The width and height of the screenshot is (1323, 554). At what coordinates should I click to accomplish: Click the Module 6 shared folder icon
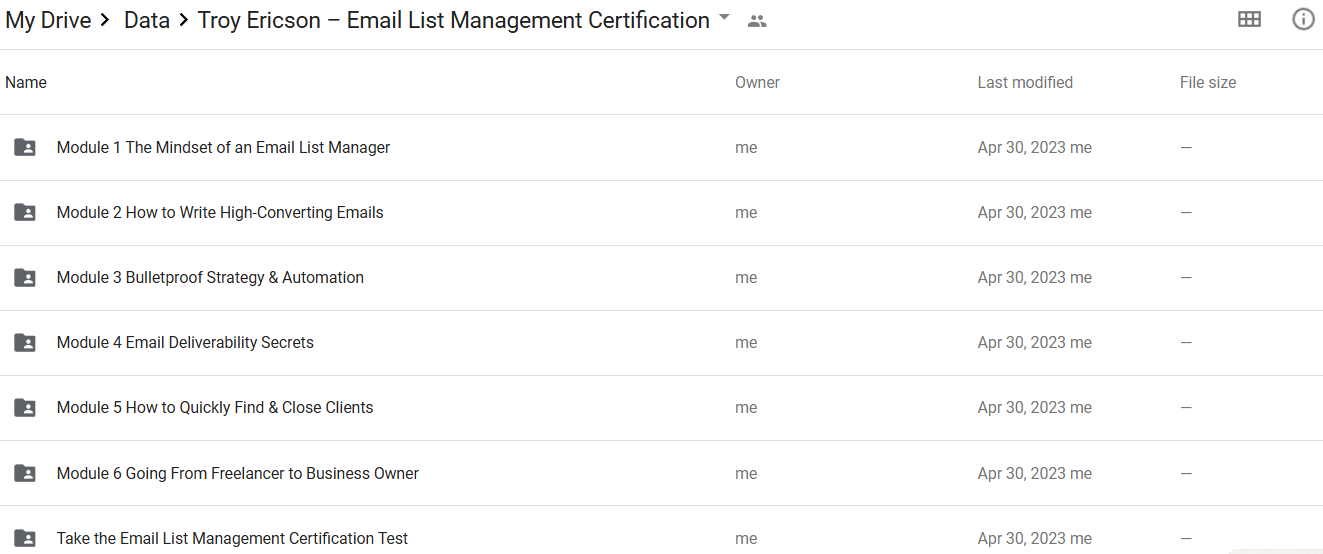[x=25, y=473]
